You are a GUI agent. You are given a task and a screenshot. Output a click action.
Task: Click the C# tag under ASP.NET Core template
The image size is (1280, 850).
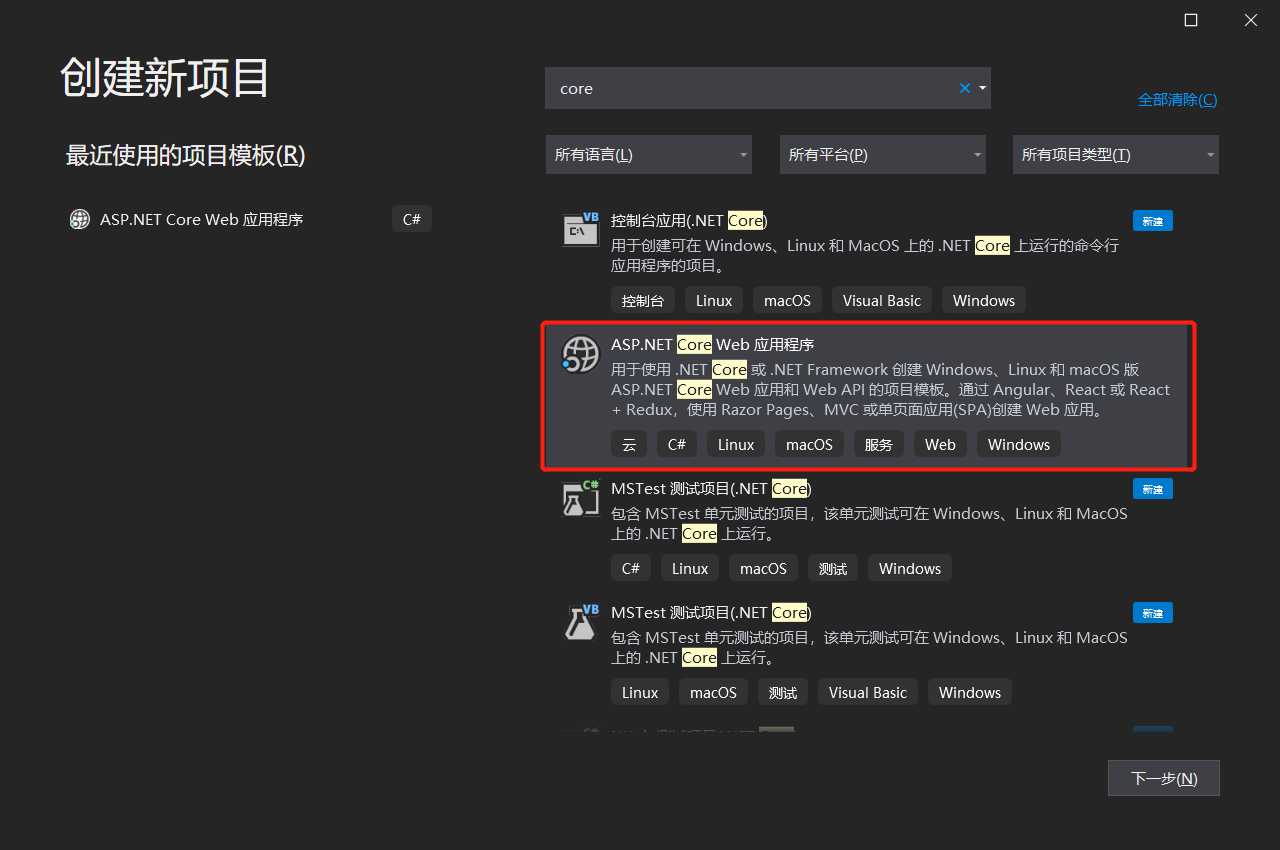coord(677,445)
